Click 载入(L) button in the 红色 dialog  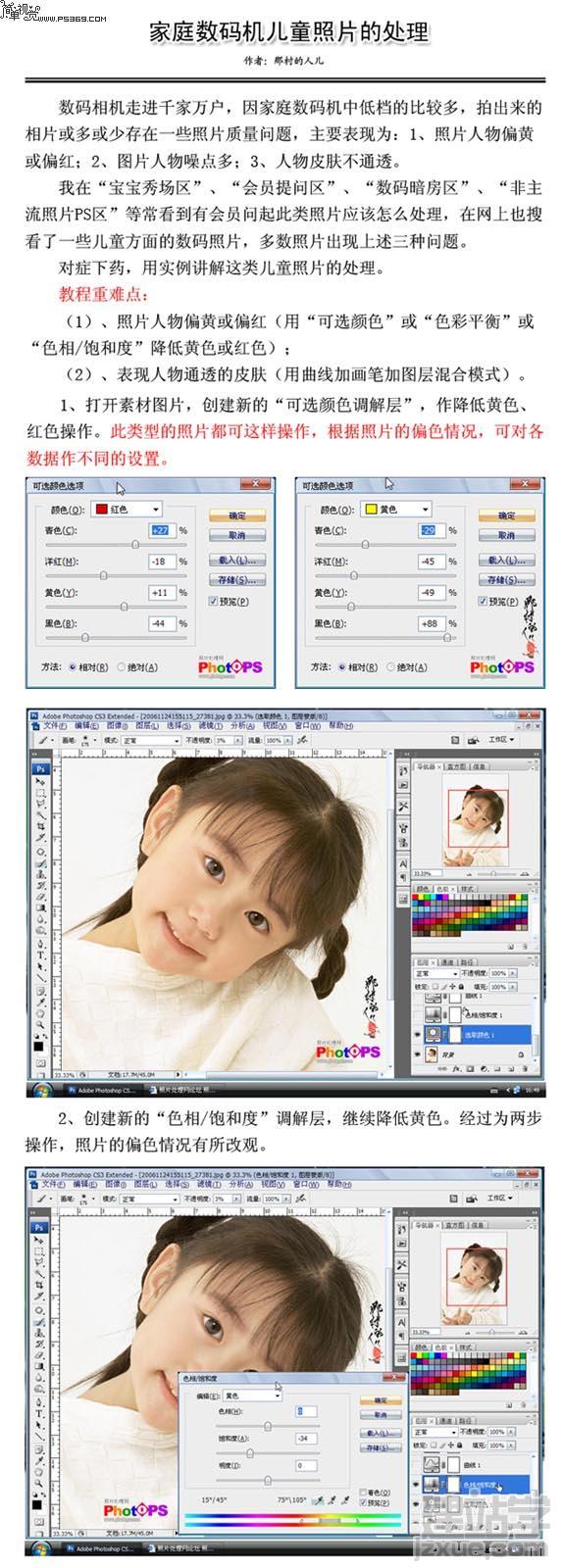236,561
